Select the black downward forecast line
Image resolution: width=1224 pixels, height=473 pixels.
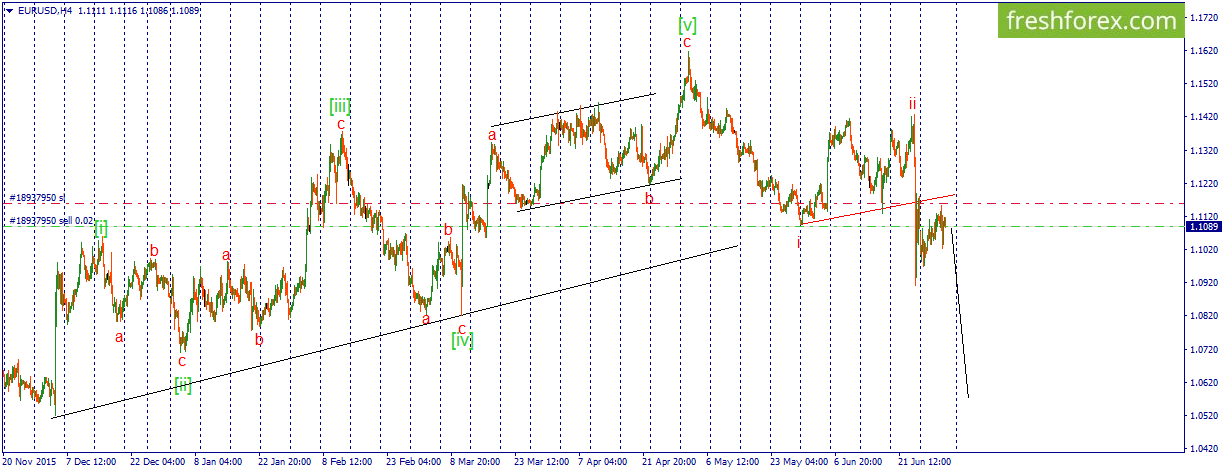coord(959,312)
